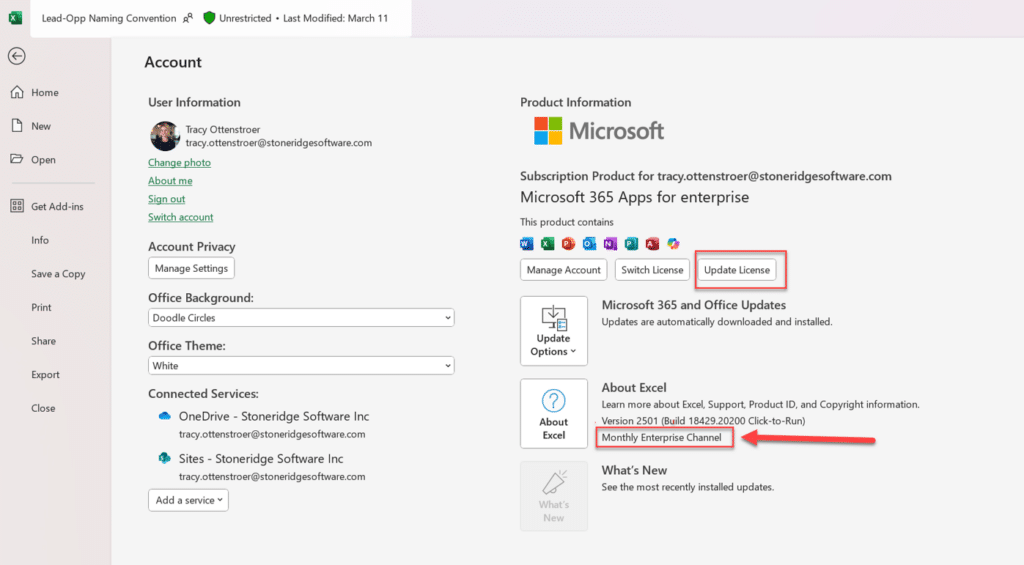Click the Sign out link

pos(166,199)
